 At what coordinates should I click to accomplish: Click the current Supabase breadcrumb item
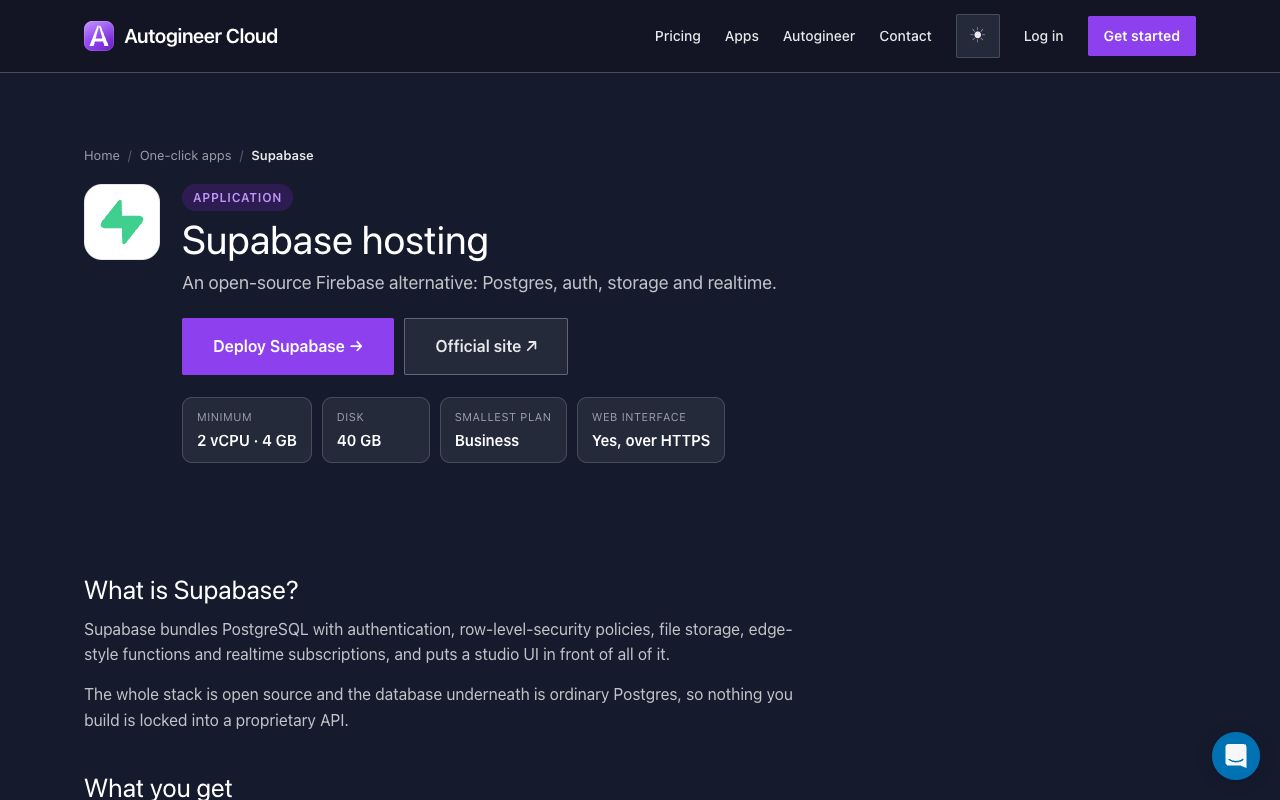(x=283, y=156)
